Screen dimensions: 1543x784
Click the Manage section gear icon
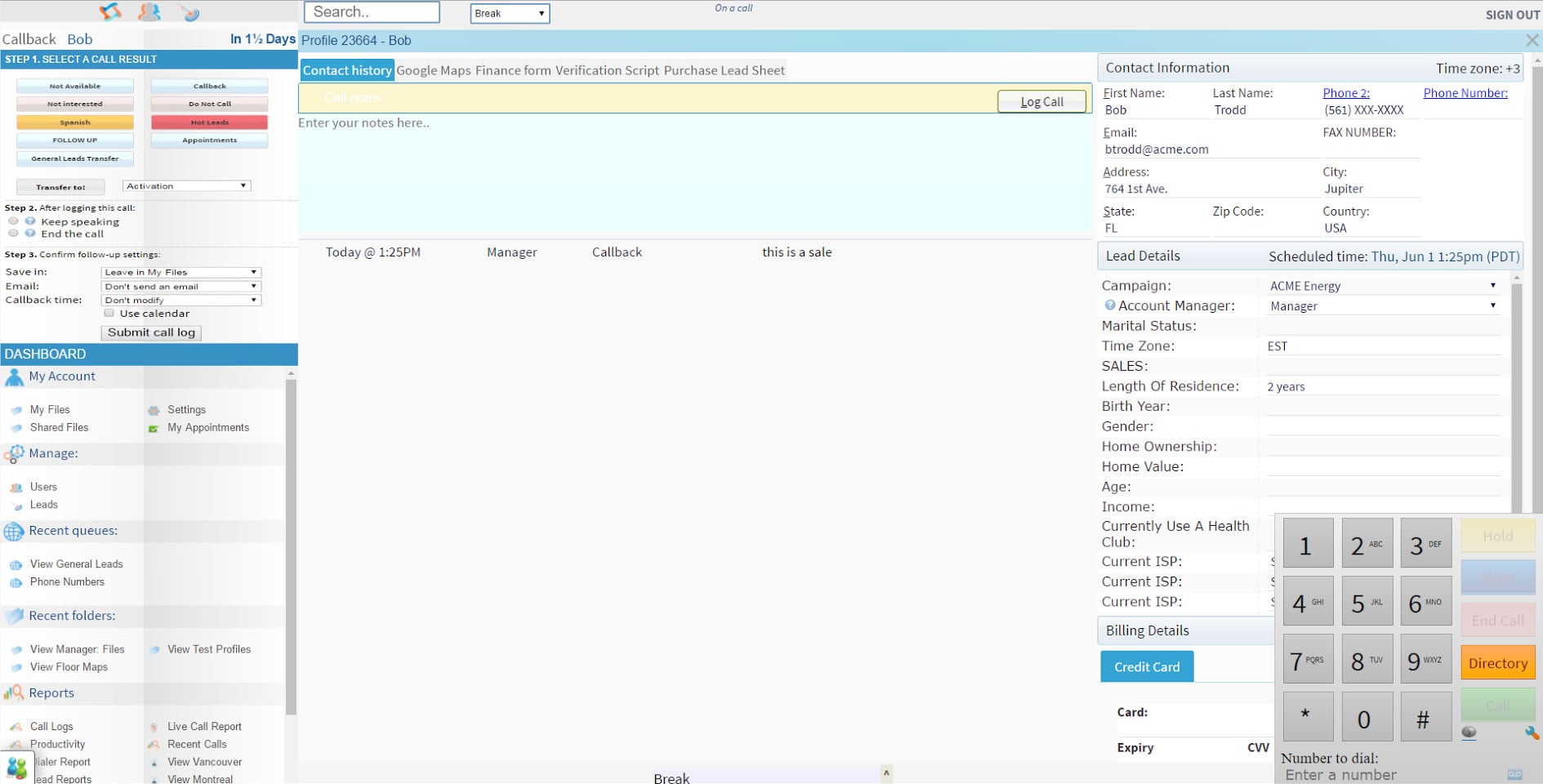click(x=14, y=454)
